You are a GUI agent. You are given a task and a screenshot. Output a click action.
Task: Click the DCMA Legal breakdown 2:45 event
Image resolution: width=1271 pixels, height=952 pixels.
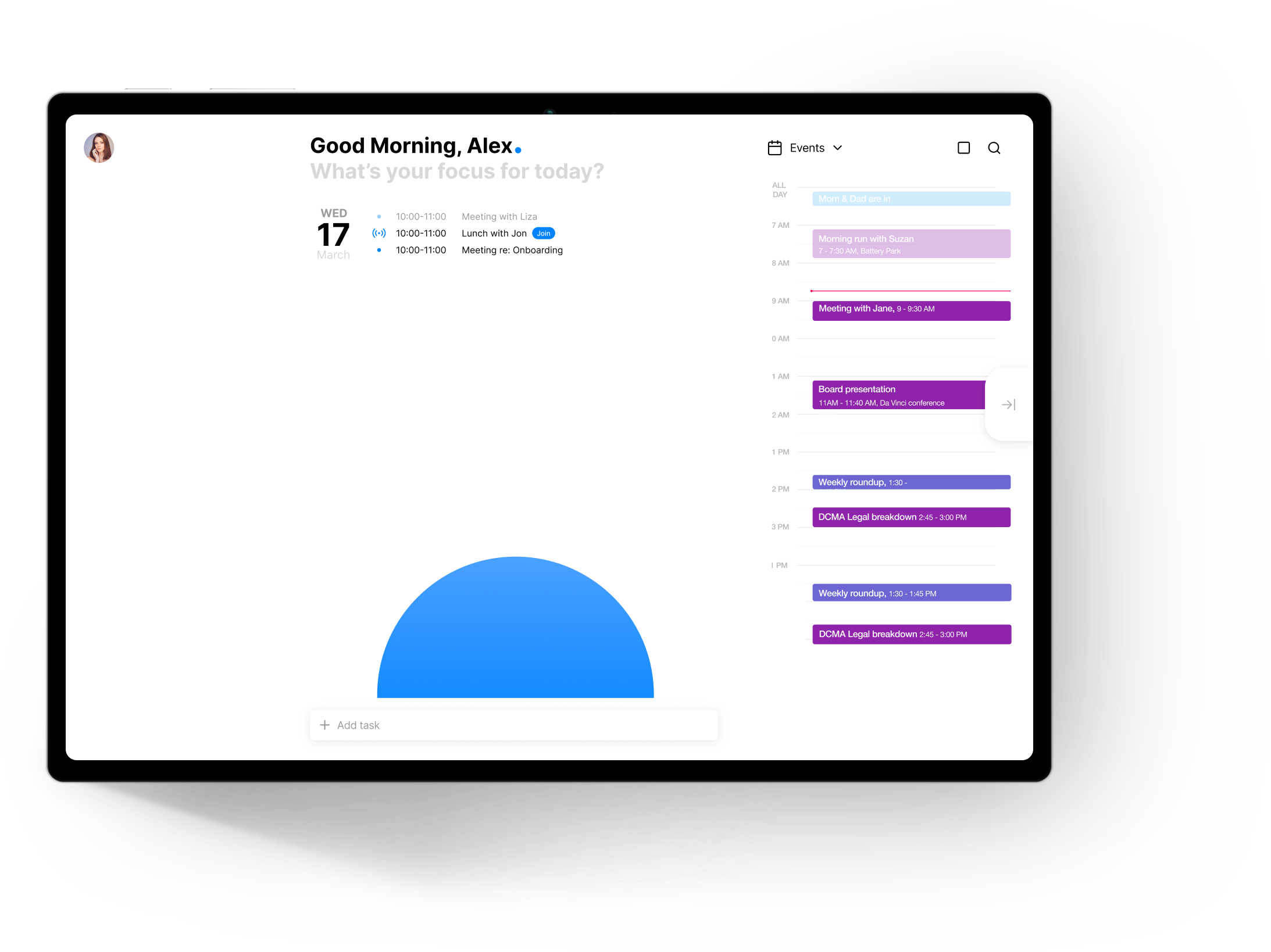click(x=911, y=517)
